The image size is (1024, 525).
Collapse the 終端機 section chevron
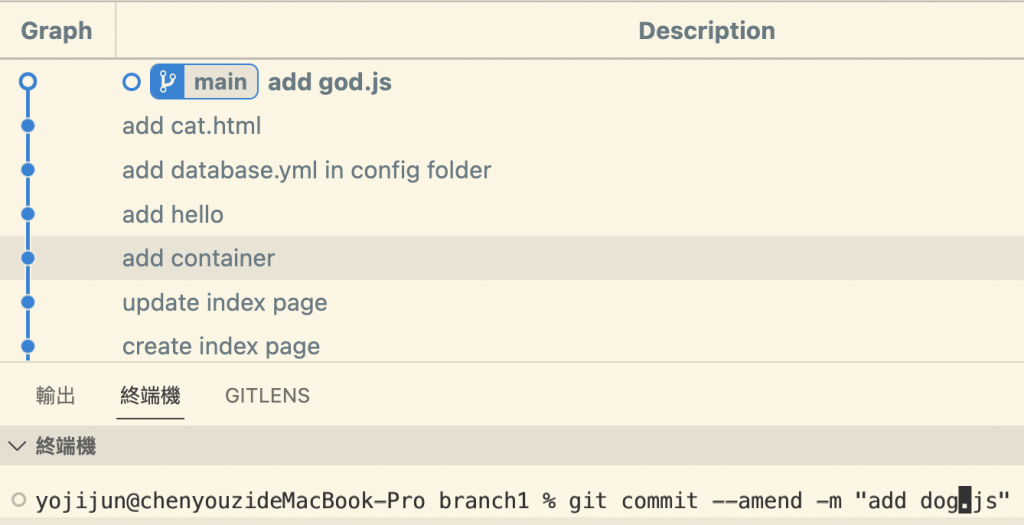18,446
